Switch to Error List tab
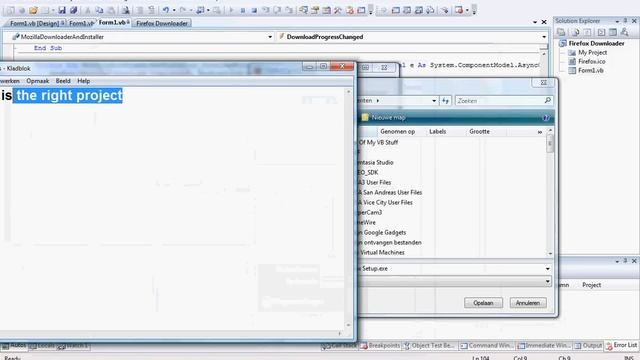This screenshot has width=640, height=360. pyautogui.click(x=621, y=345)
